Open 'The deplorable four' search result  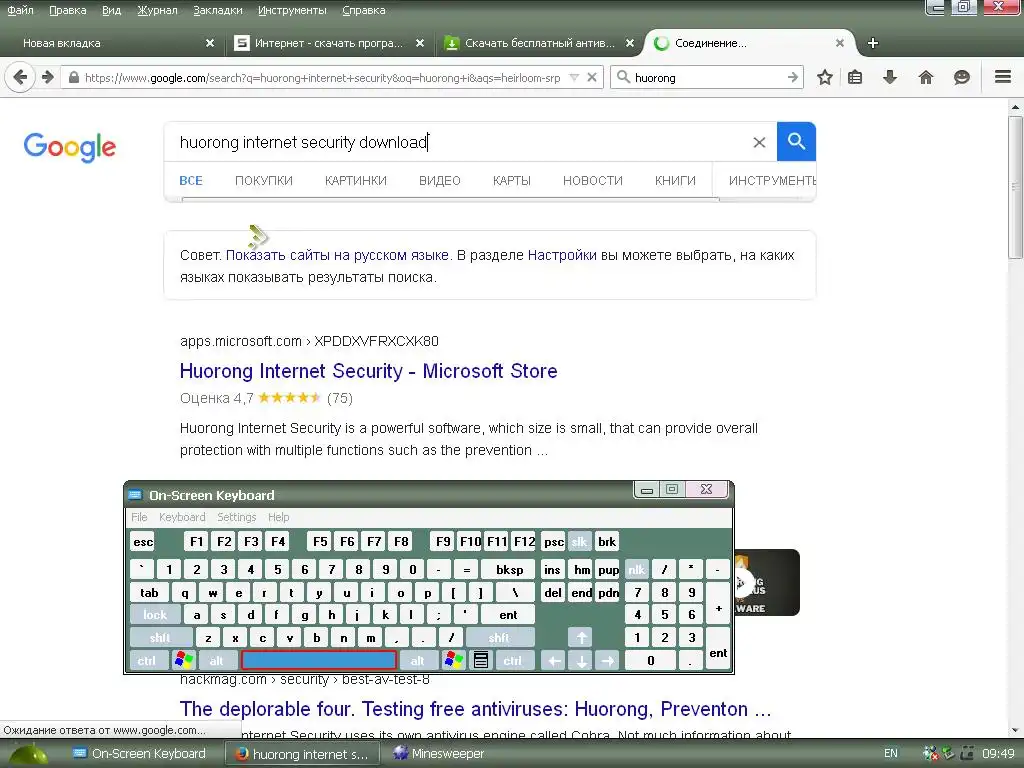point(475,709)
